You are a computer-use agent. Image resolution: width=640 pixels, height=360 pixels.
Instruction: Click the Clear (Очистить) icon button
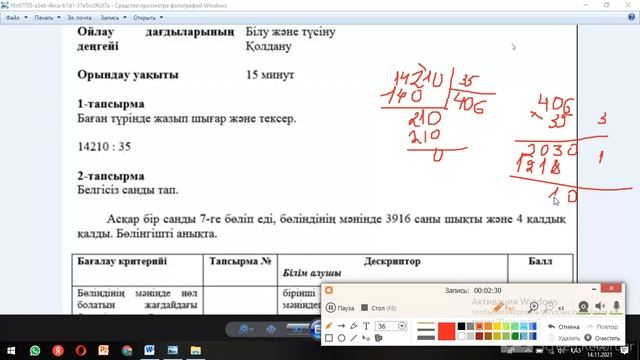coord(588,338)
